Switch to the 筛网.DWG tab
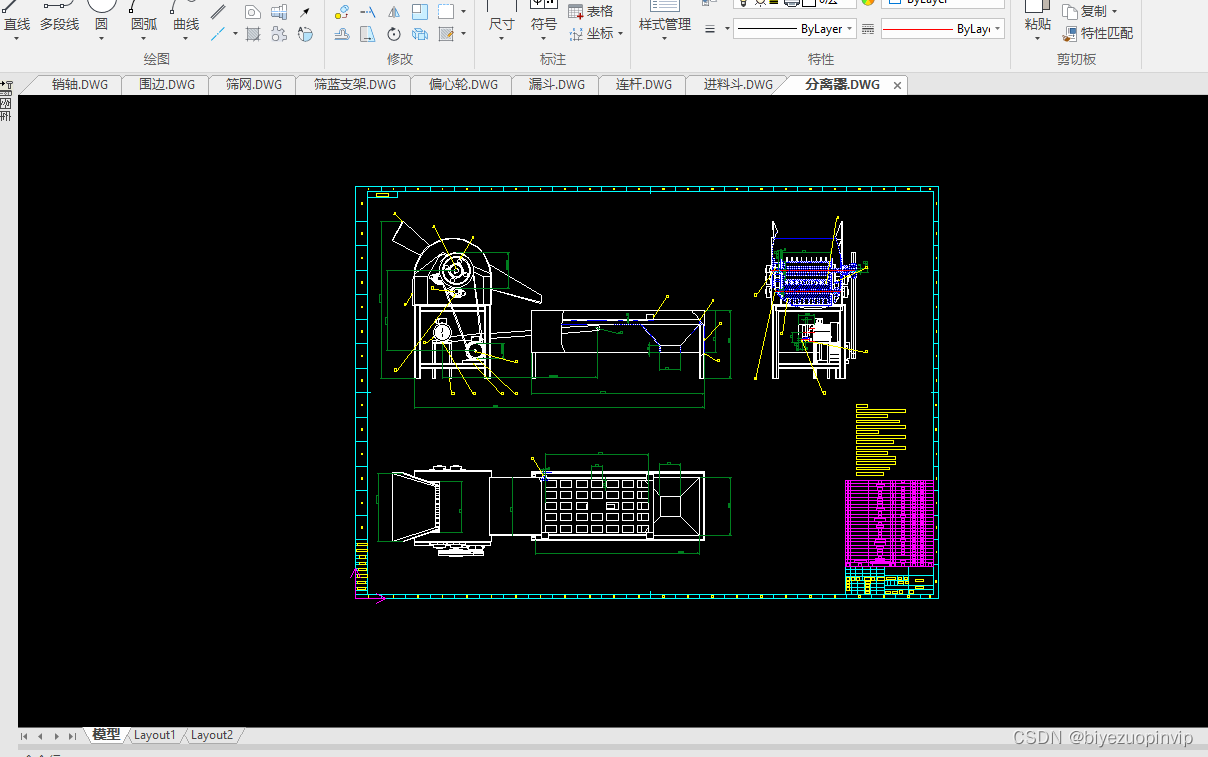 click(254, 85)
